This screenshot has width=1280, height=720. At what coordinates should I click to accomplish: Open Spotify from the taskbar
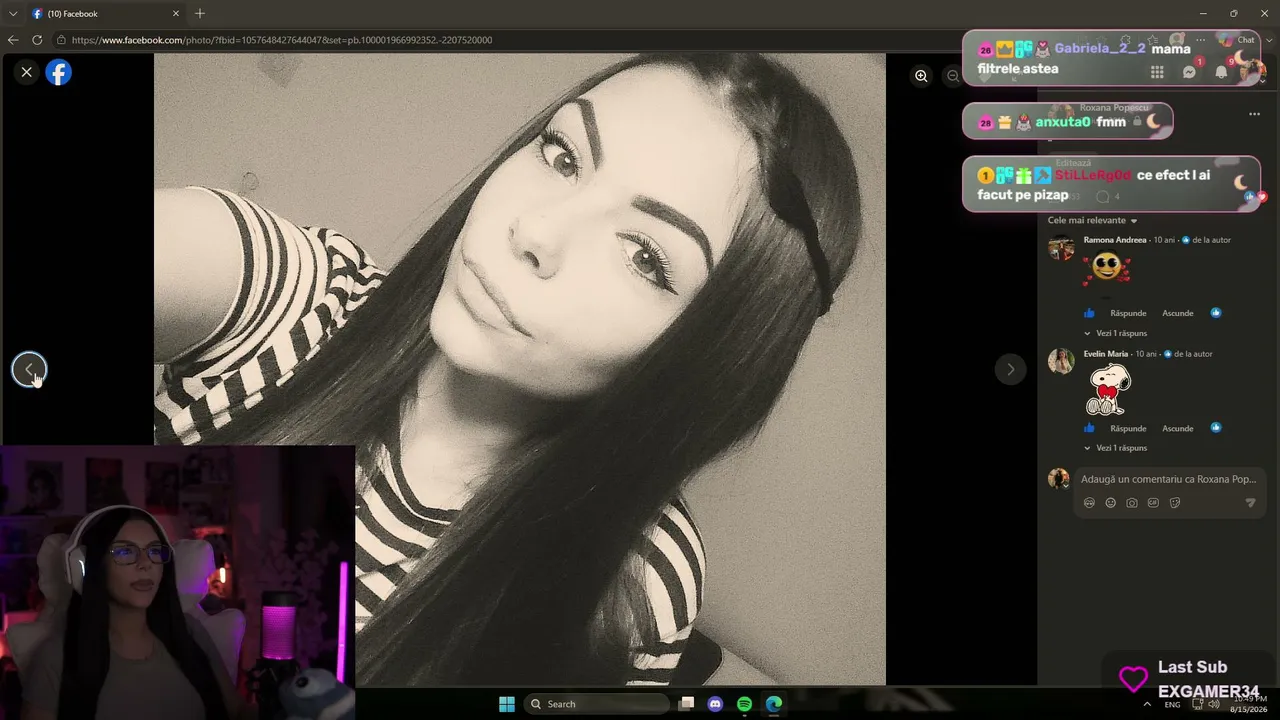tap(744, 704)
